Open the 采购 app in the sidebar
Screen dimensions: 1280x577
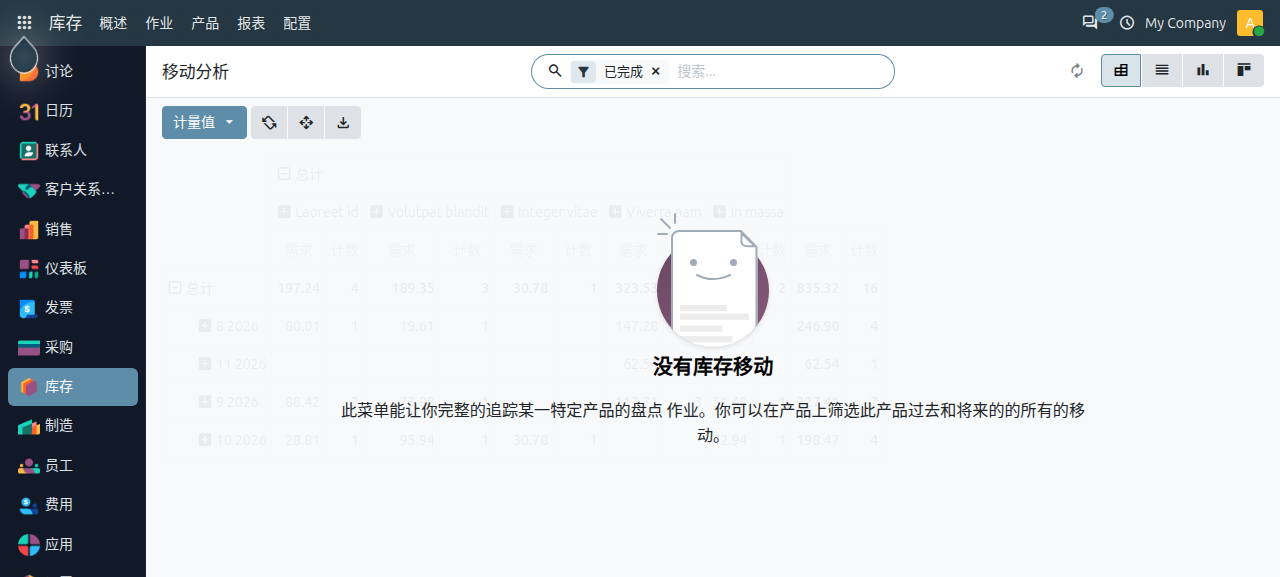coord(73,347)
